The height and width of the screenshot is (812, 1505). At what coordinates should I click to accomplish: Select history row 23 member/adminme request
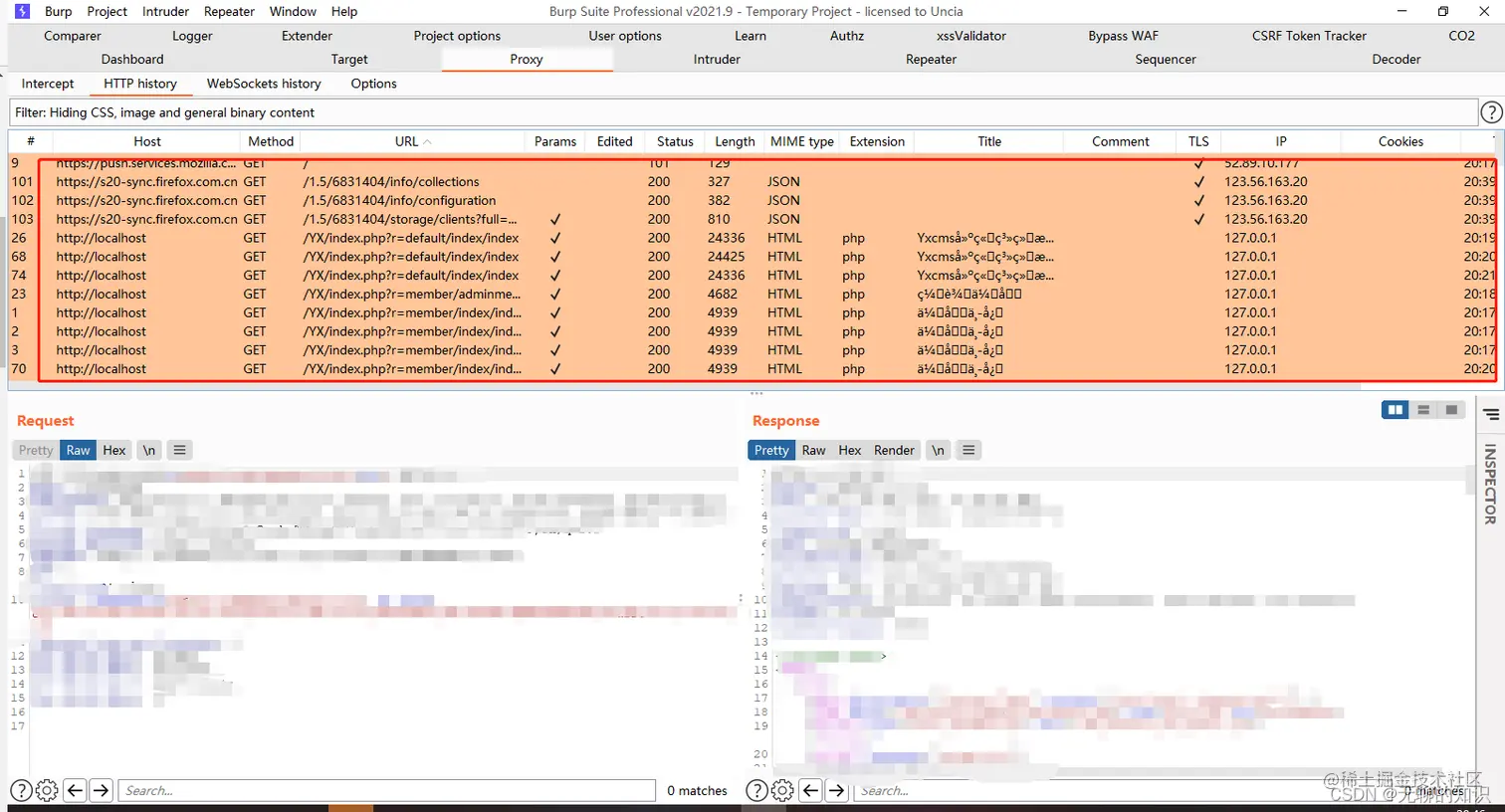pyautogui.click(x=752, y=294)
